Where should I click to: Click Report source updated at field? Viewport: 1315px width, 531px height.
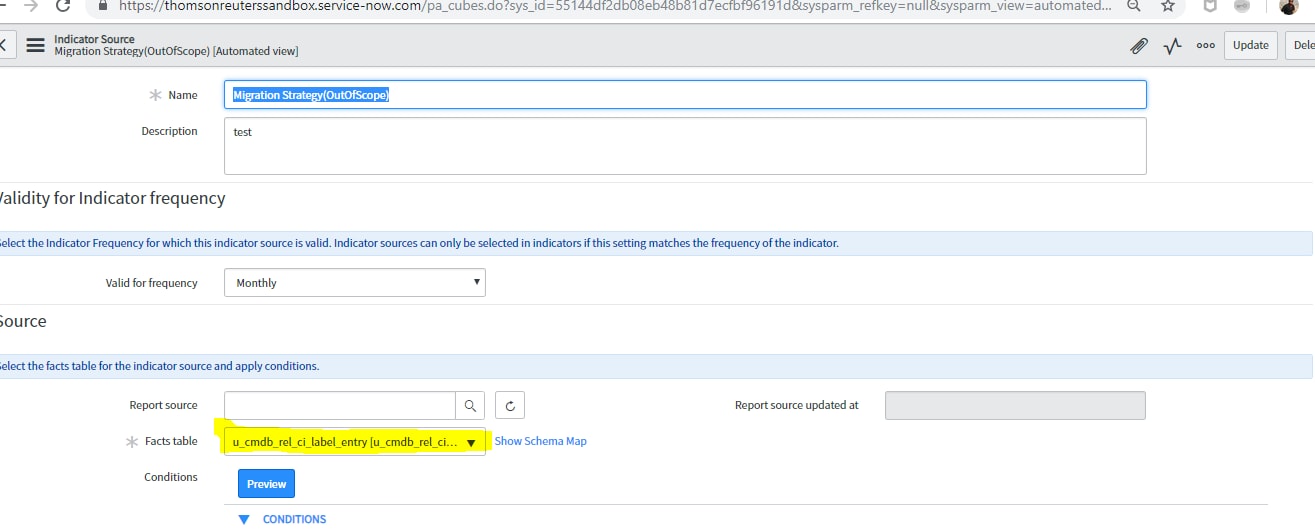tap(1015, 405)
